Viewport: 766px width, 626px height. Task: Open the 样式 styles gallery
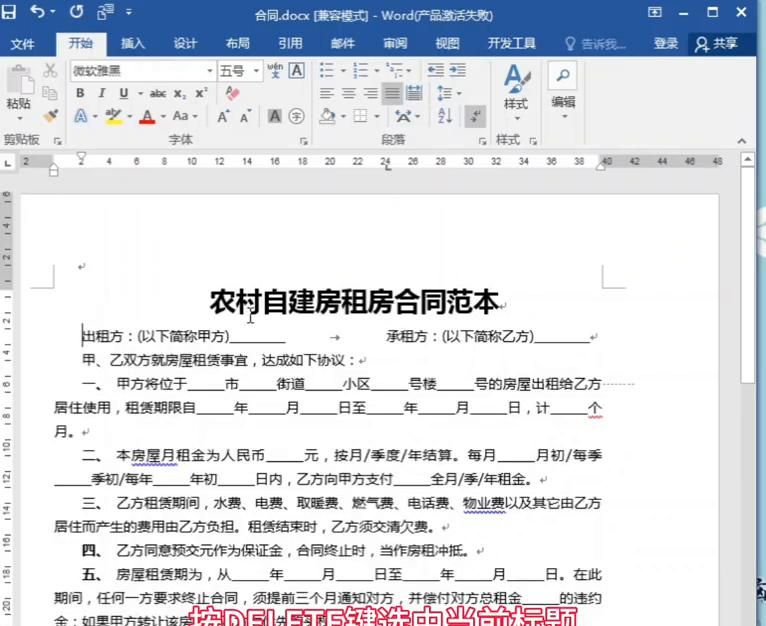coord(516,93)
